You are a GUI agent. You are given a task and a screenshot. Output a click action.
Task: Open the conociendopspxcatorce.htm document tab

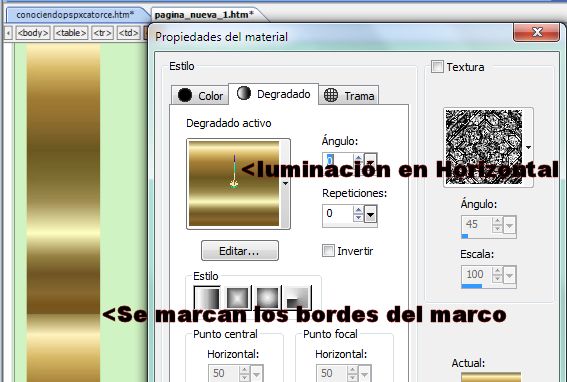pyautogui.click(x=75, y=14)
